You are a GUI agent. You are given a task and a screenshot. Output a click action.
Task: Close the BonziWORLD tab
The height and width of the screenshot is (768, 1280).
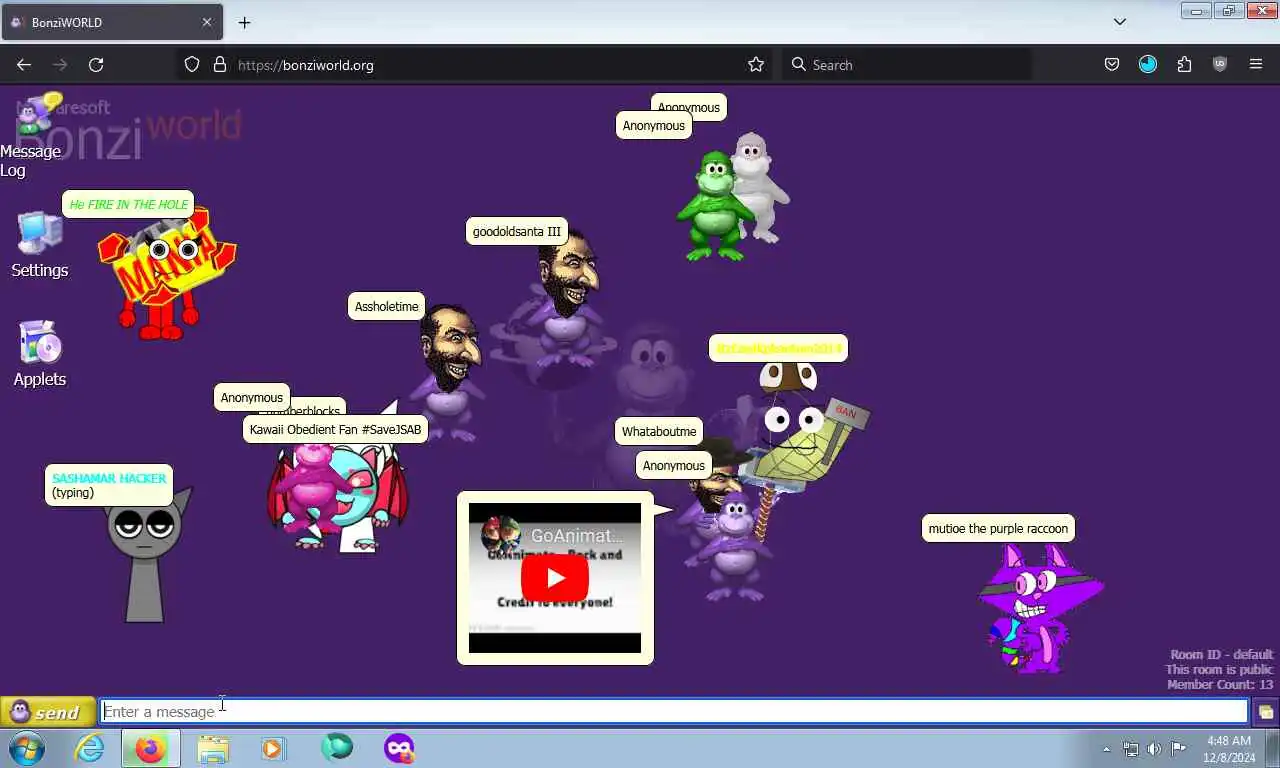(207, 22)
